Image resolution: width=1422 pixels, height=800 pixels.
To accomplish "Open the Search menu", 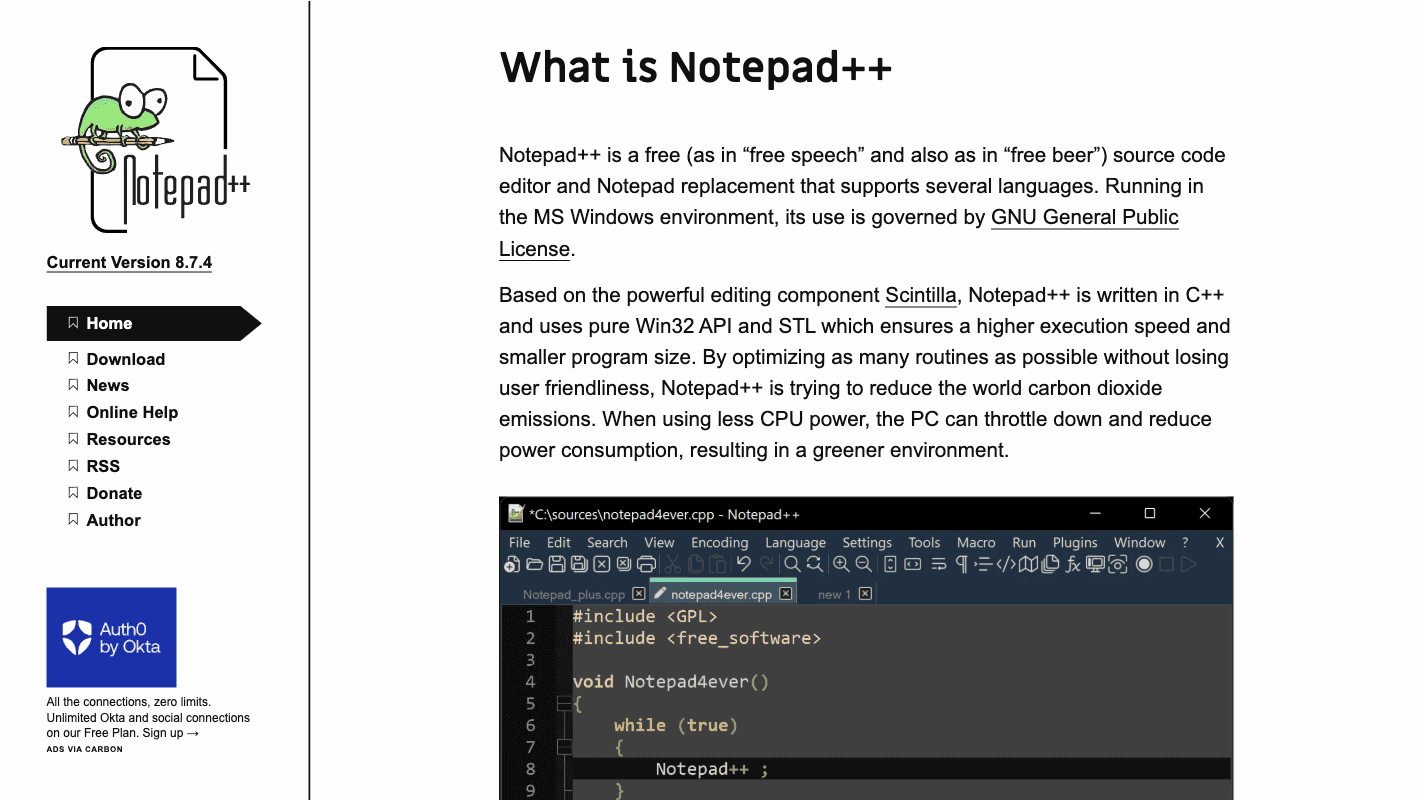I will [x=607, y=542].
